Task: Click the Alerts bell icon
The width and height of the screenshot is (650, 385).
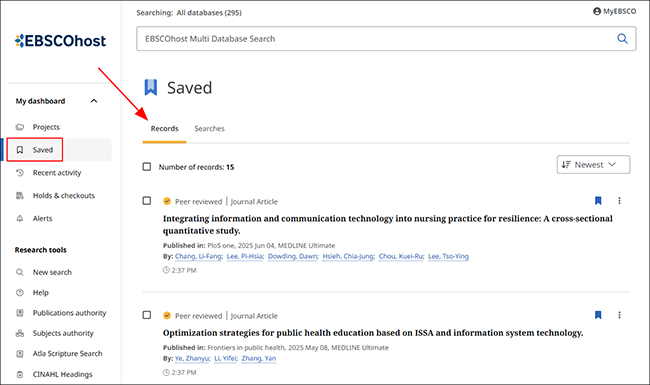Action: coord(19,218)
